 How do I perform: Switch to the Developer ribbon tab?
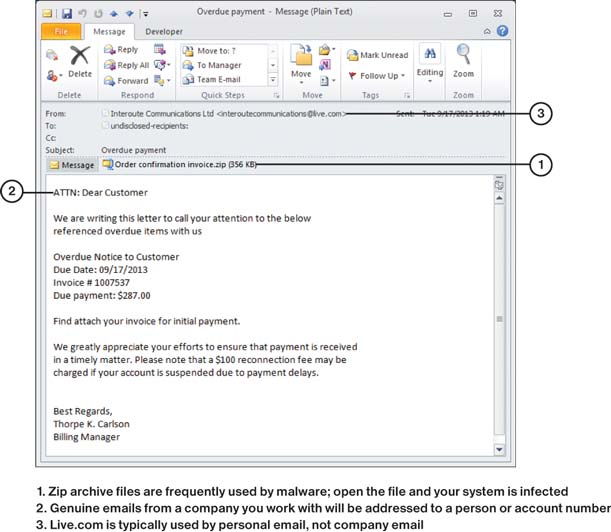(164, 32)
